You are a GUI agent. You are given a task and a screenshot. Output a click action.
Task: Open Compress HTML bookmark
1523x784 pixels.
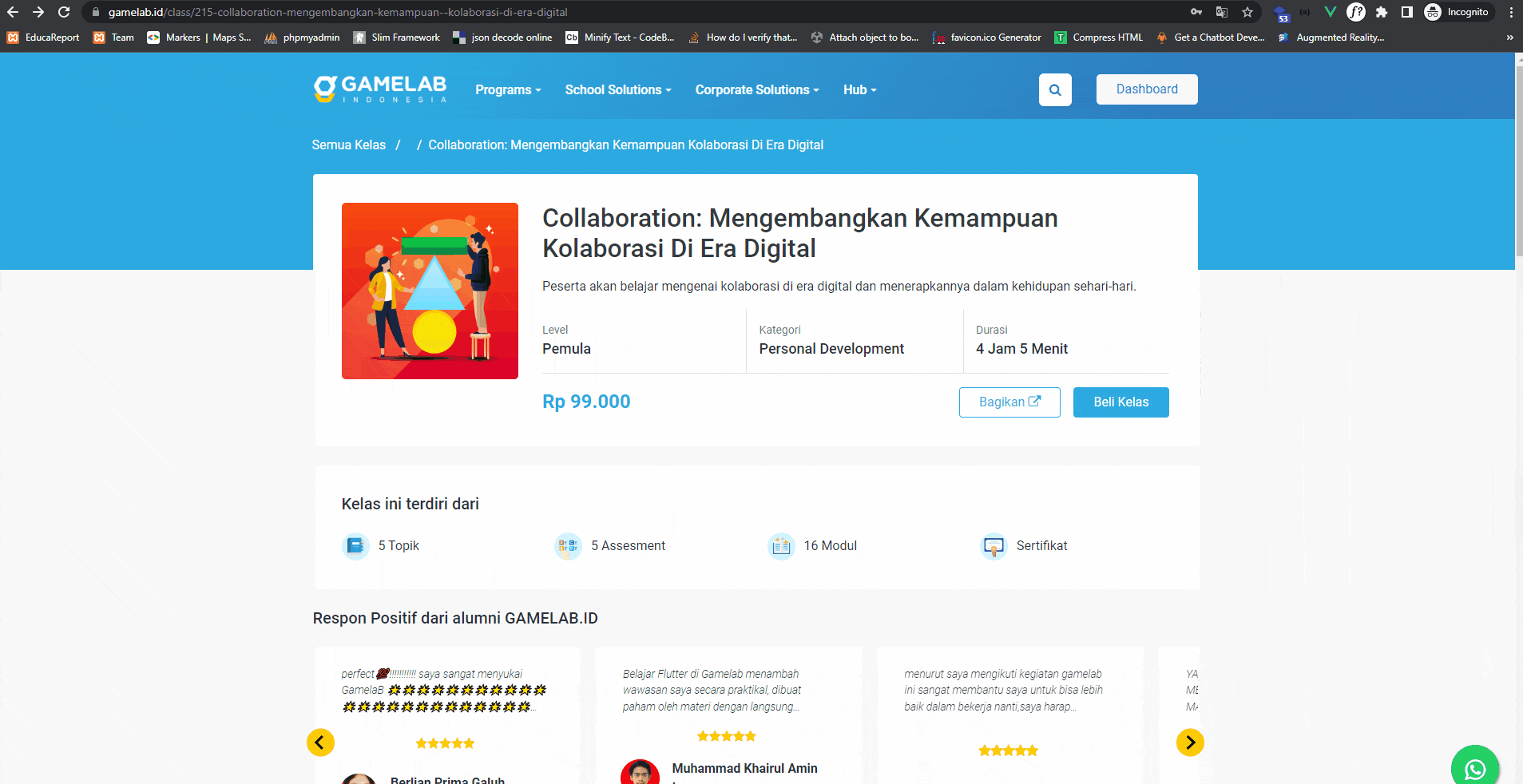pyautogui.click(x=1099, y=38)
